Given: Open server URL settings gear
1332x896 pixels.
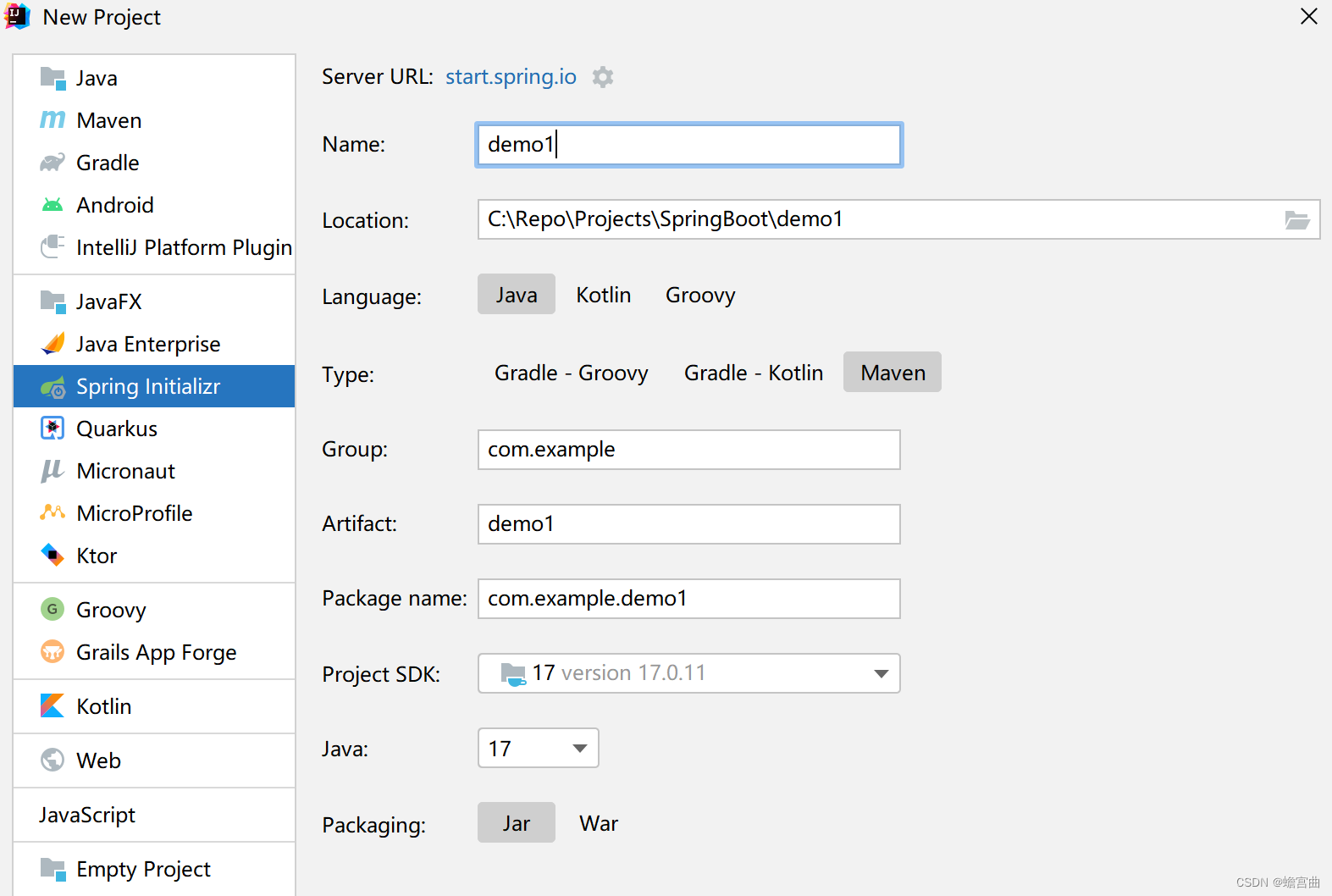Looking at the screenshot, I should click(x=602, y=77).
